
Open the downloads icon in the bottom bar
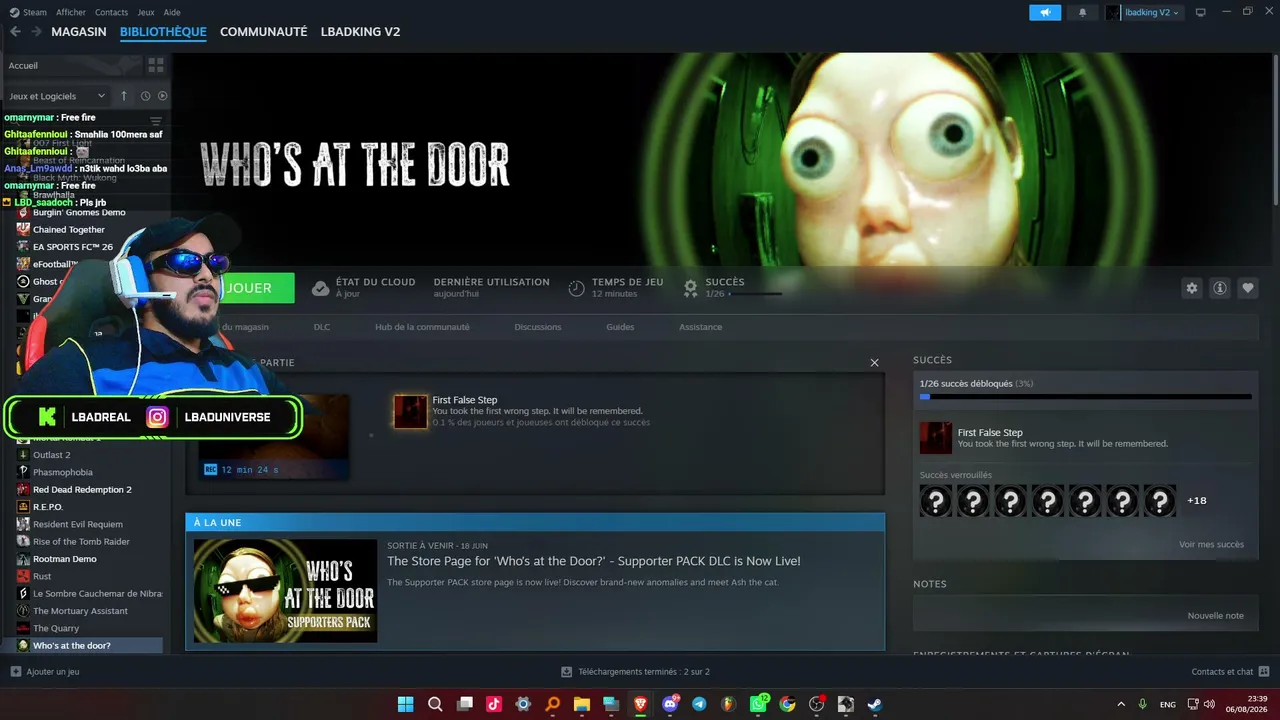(567, 672)
